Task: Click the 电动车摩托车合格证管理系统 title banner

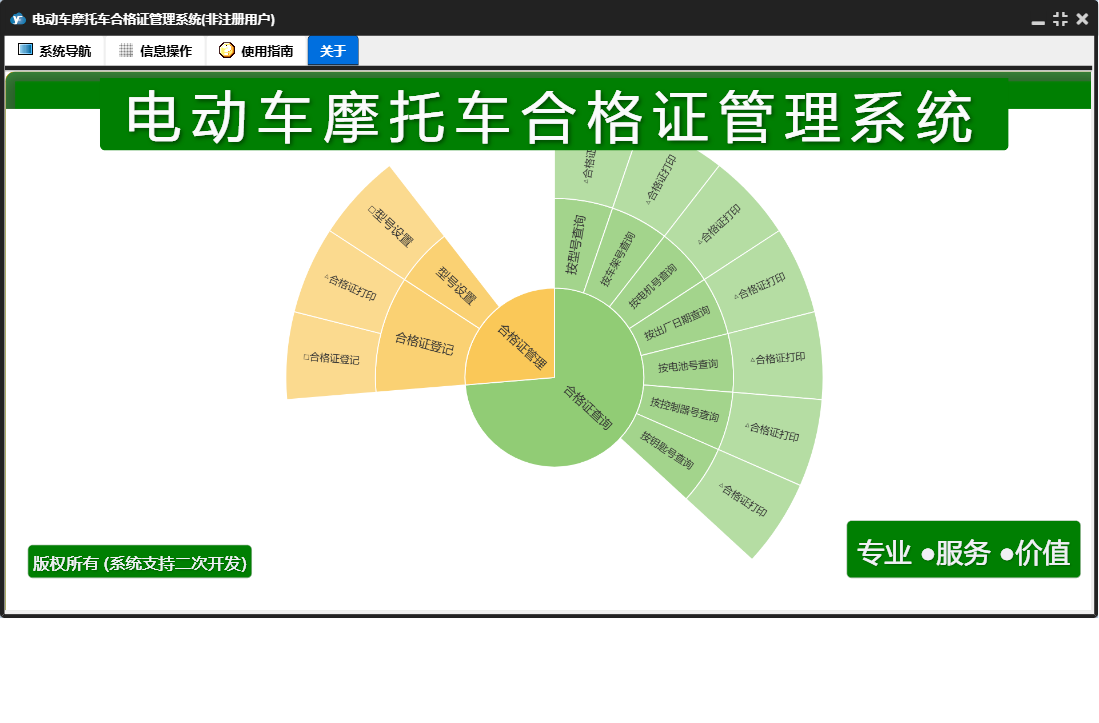Action: coord(554,115)
